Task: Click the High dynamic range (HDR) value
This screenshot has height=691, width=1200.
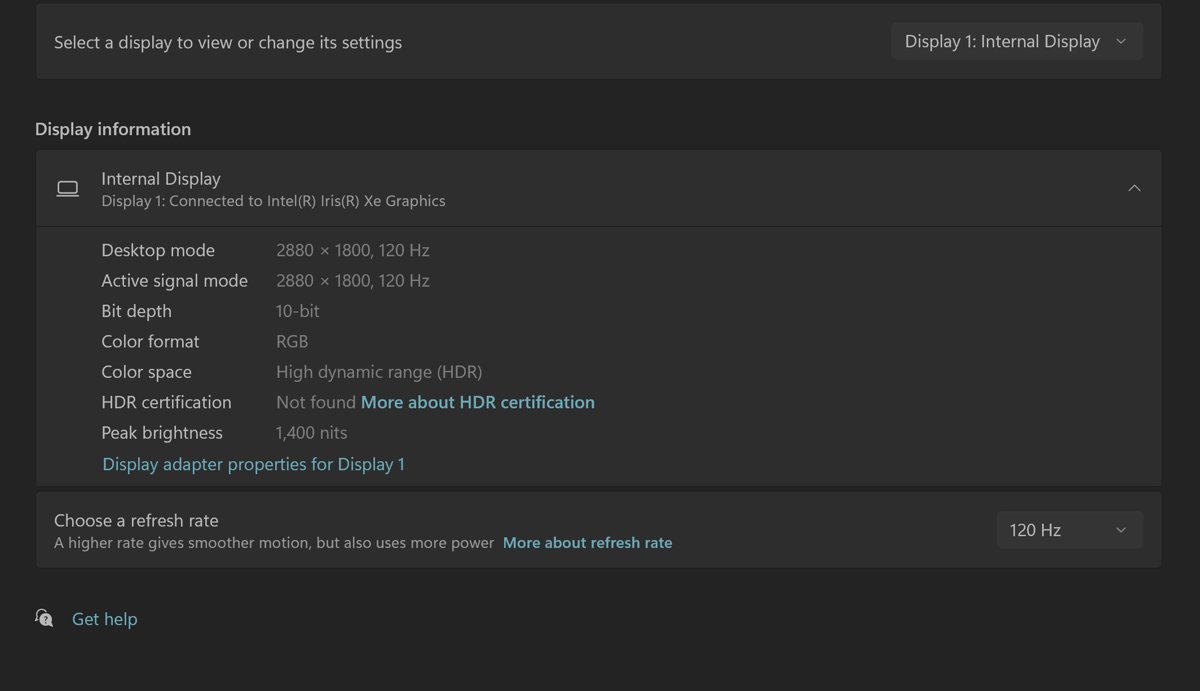Action: [379, 372]
